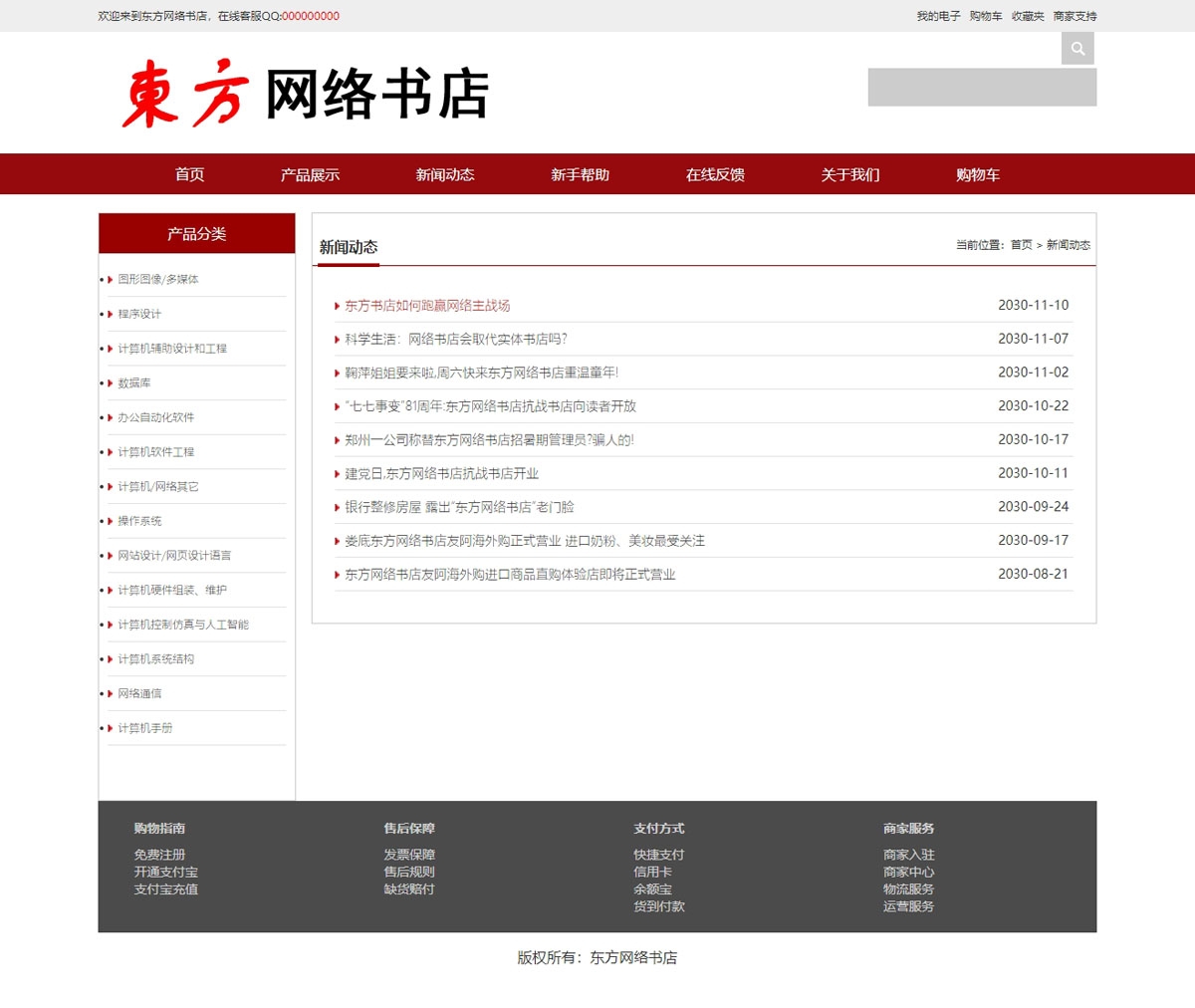The image size is (1195, 1008).
Task: Click footer link 运营服务
Action: coord(909,906)
